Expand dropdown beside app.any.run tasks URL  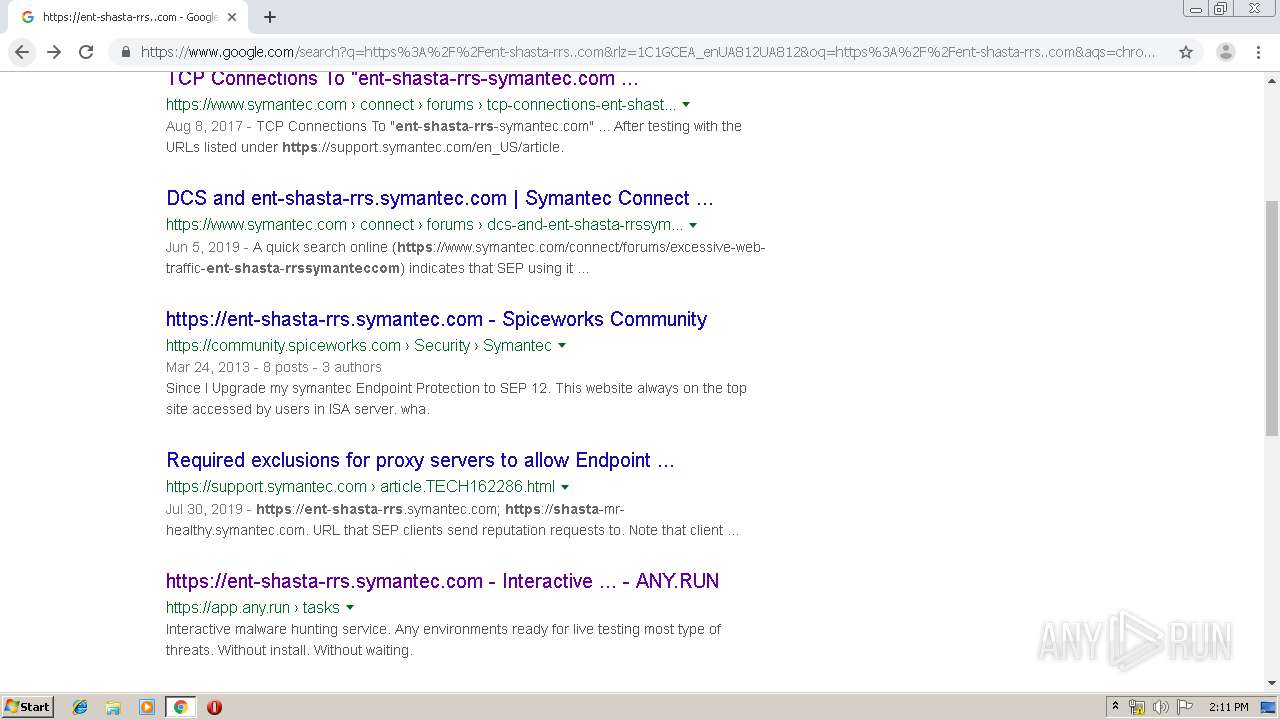(350, 608)
